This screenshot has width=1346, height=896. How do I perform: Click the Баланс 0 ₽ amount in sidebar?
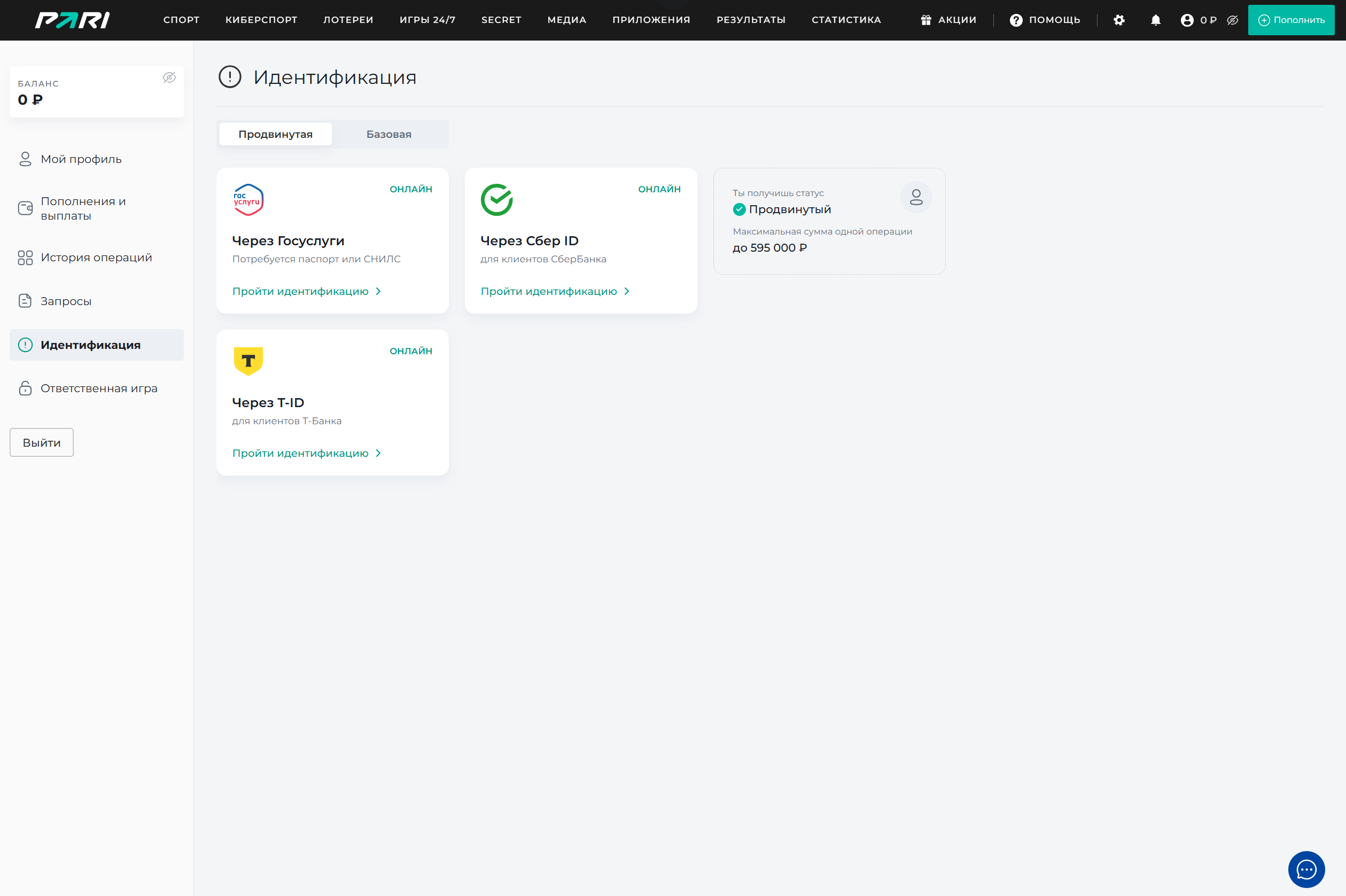pyautogui.click(x=30, y=99)
